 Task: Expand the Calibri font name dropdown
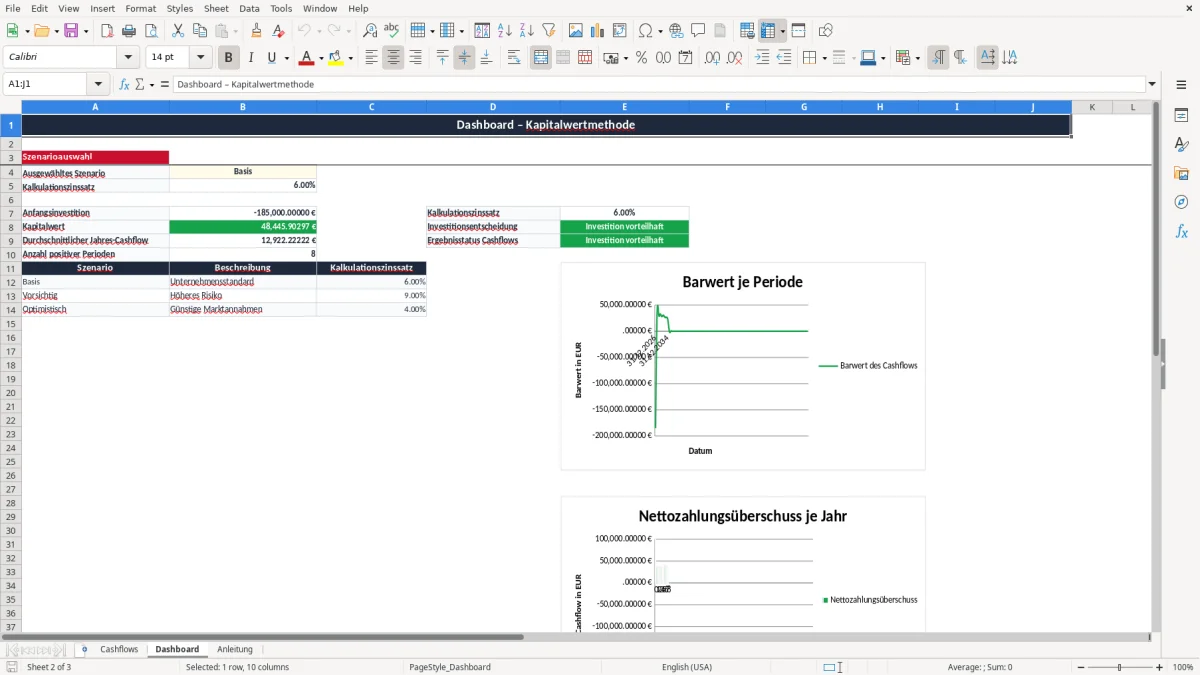click(x=128, y=58)
